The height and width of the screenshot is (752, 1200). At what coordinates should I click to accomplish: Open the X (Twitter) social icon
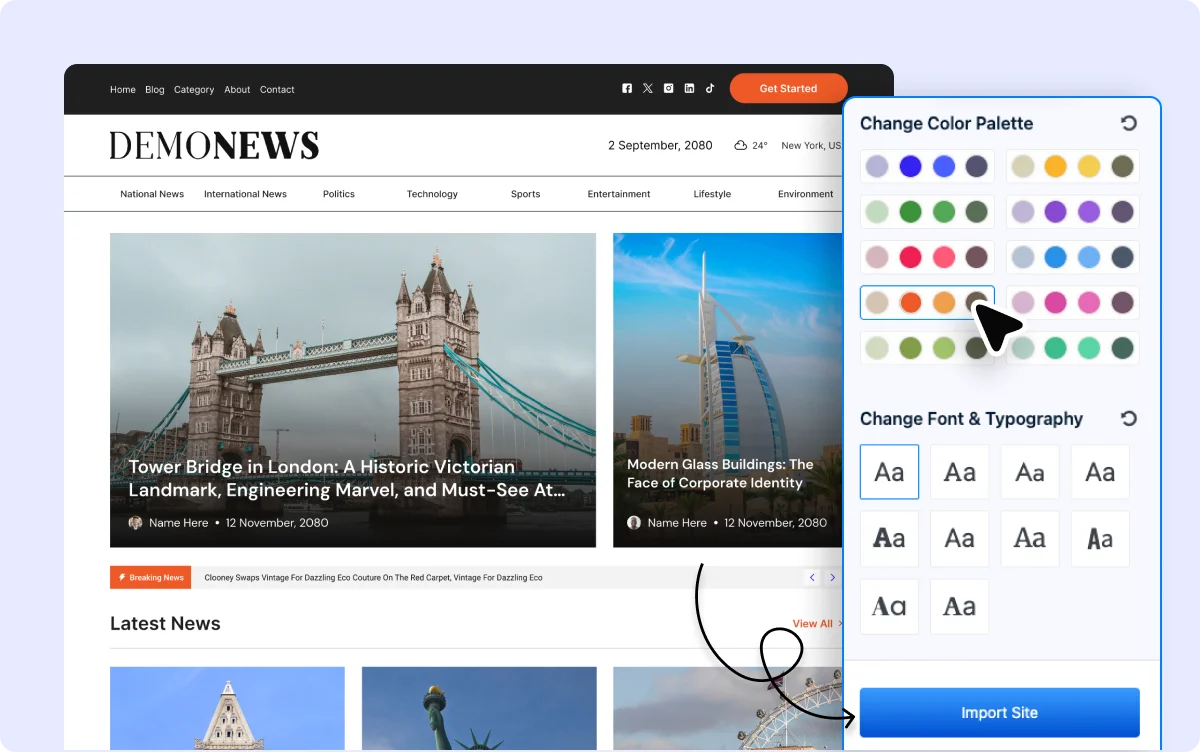(x=648, y=88)
